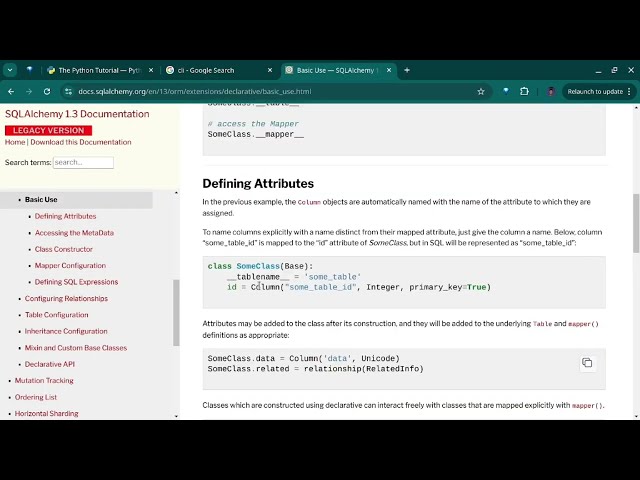640x480 pixels.
Task: Open Mixin and Custom Base Classes link
Action: [76, 348]
